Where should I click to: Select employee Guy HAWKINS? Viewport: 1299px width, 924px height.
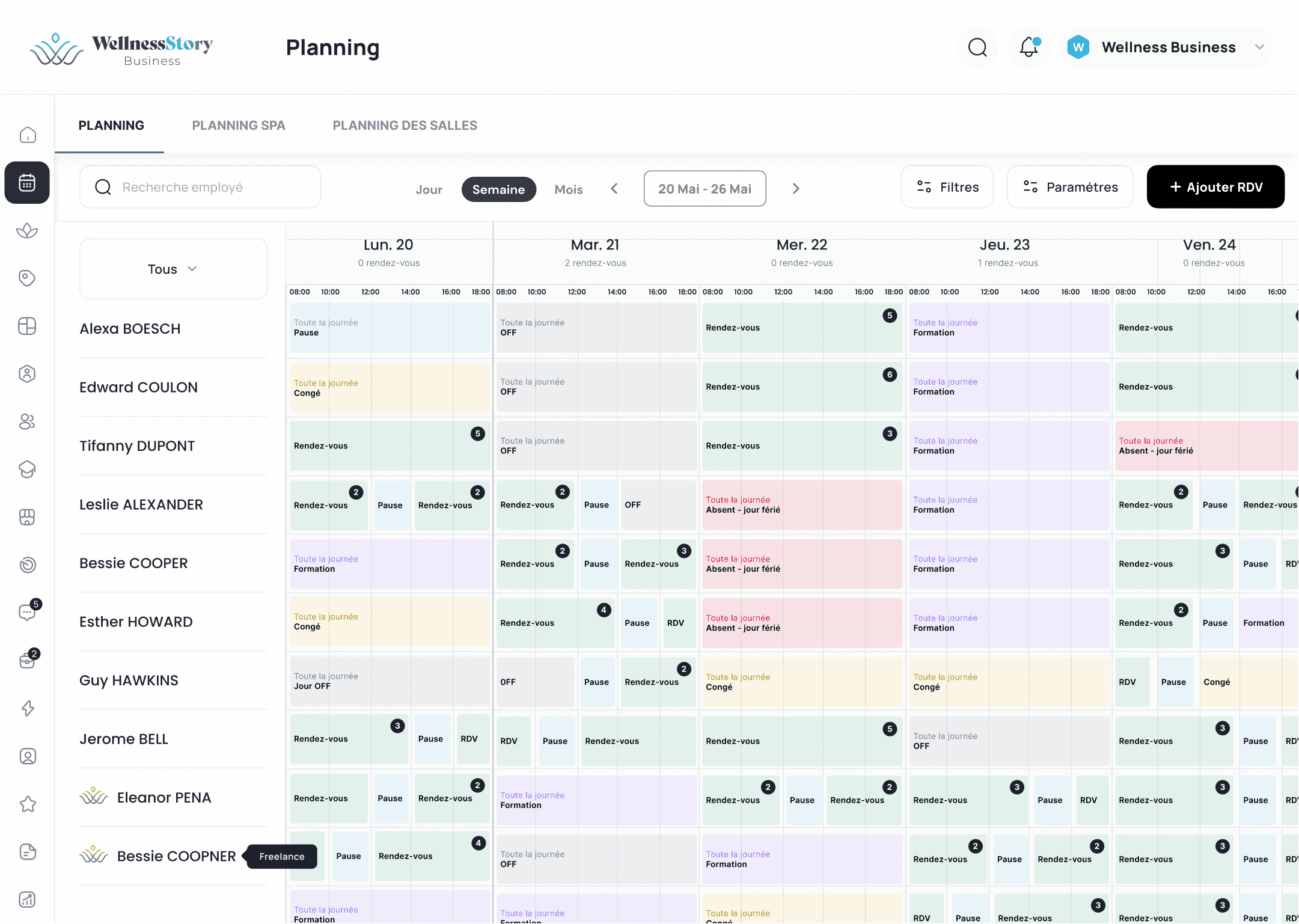click(x=129, y=680)
